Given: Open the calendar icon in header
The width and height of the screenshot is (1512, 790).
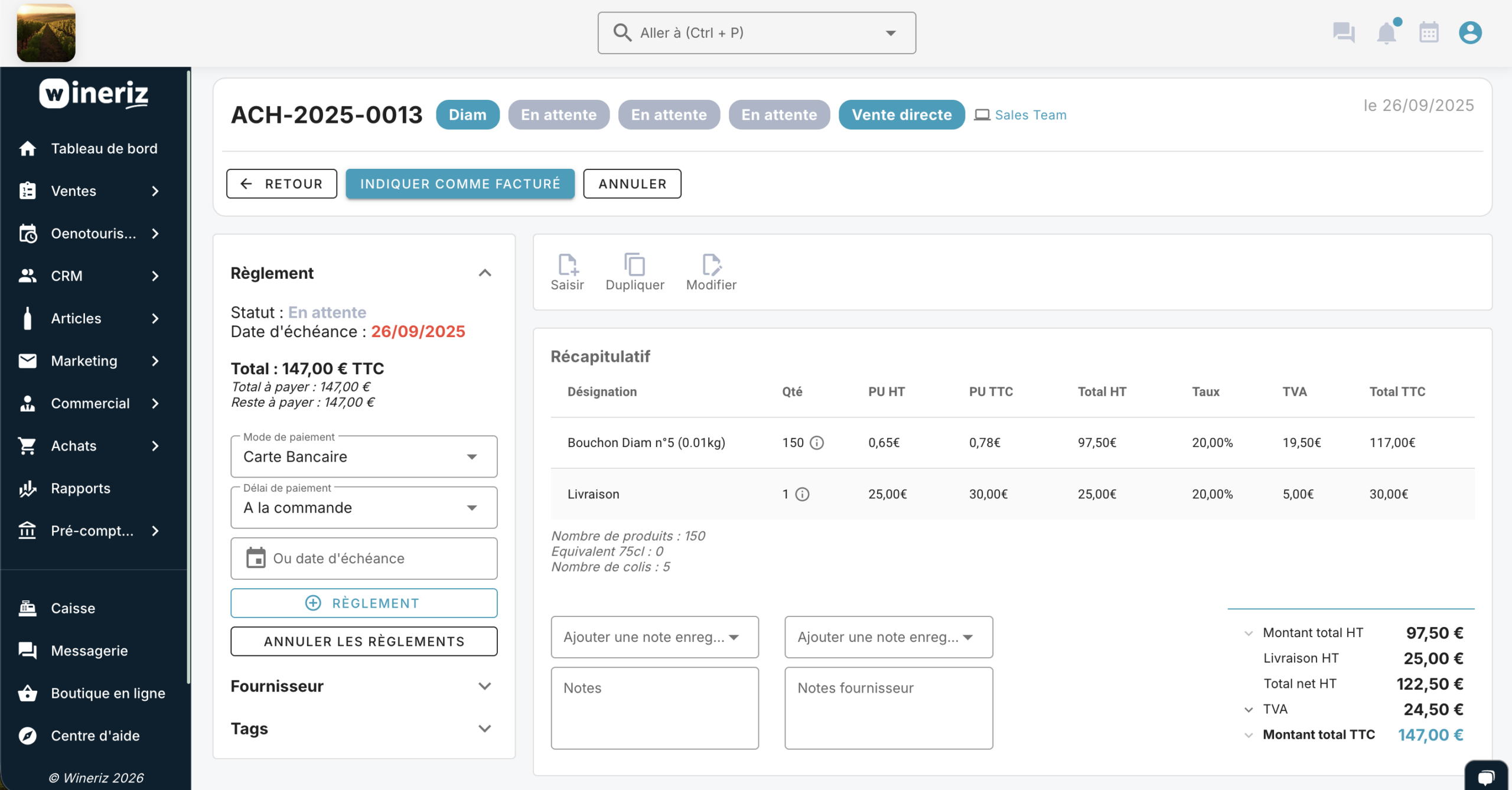Looking at the screenshot, I should 1429,33.
